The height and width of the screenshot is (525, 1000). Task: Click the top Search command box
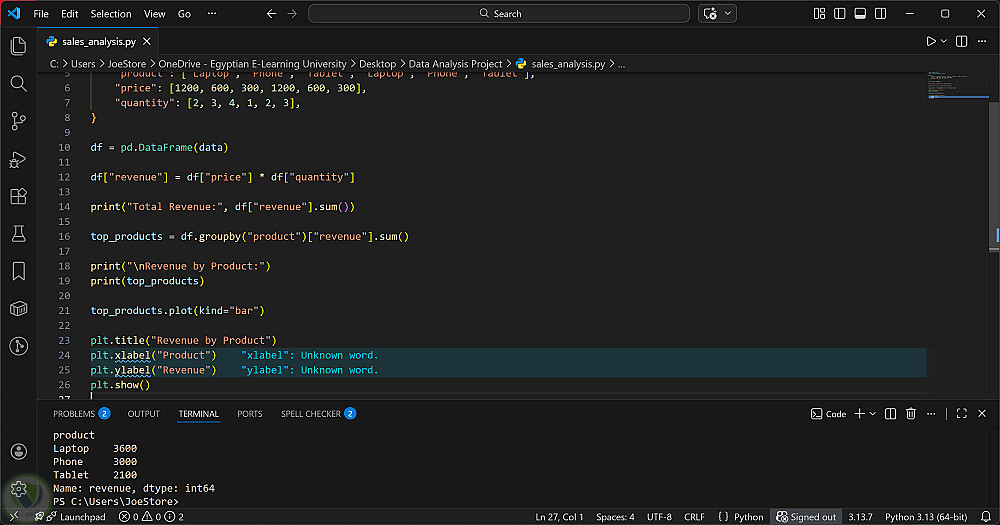[499, 14]
